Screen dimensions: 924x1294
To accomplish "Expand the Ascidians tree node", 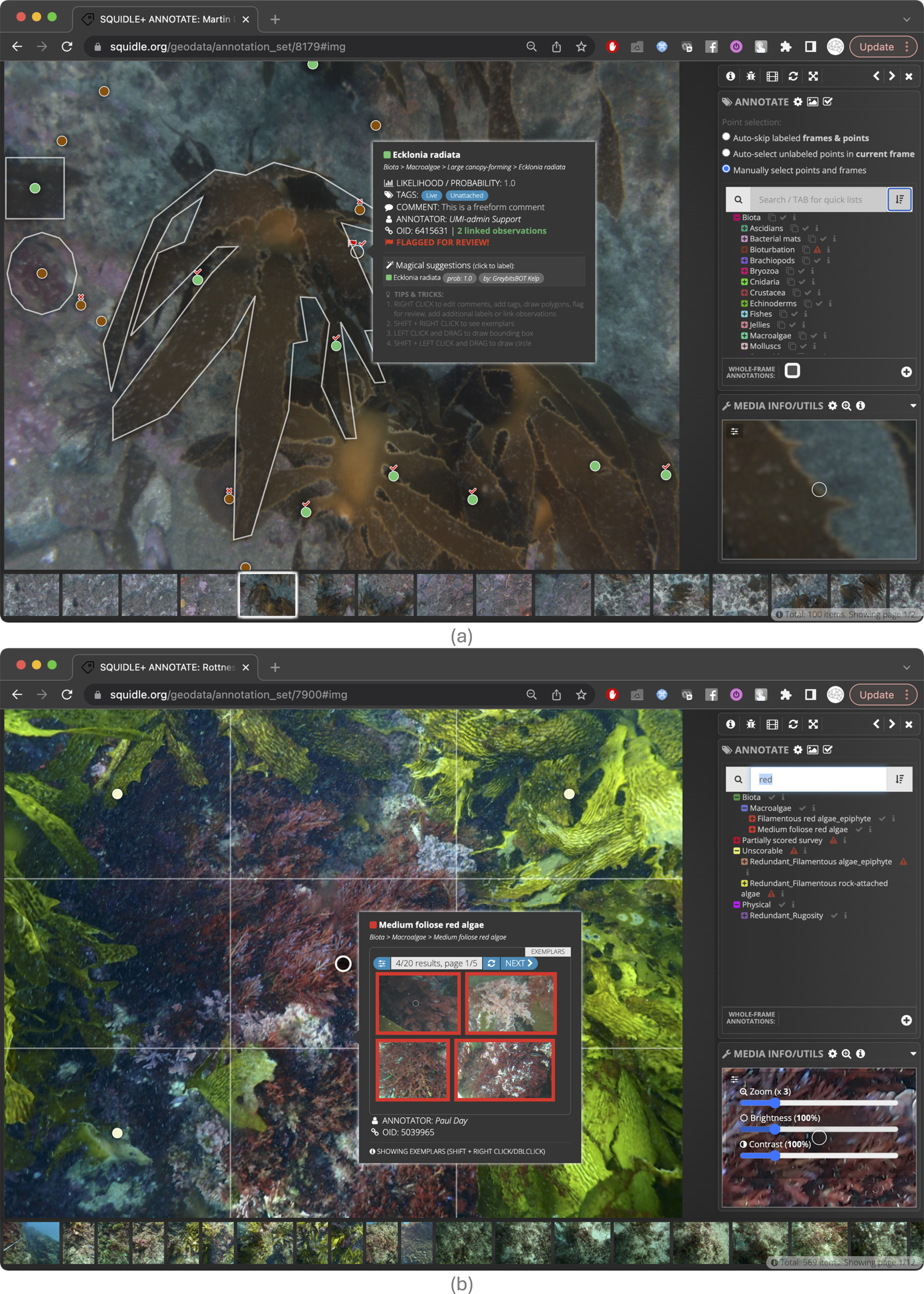I will click(x=744, y=228).
